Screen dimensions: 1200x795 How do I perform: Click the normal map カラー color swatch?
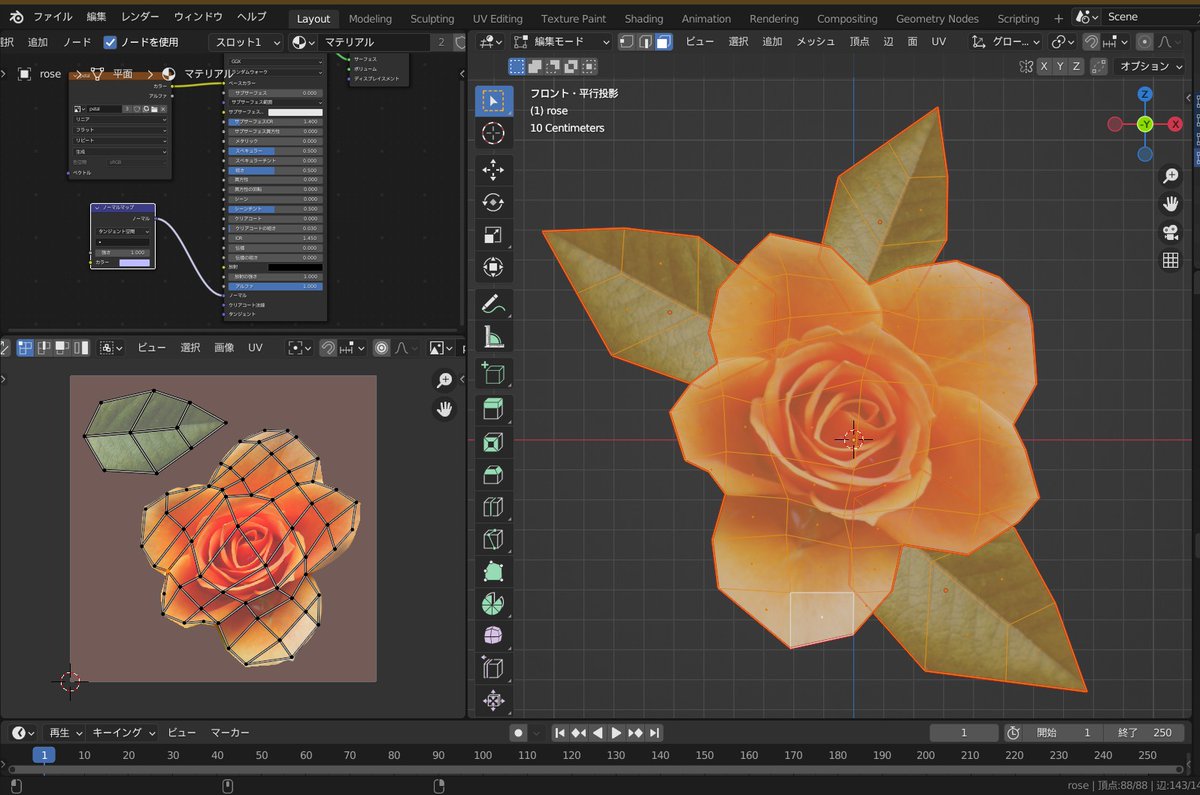tap(134, 262)
